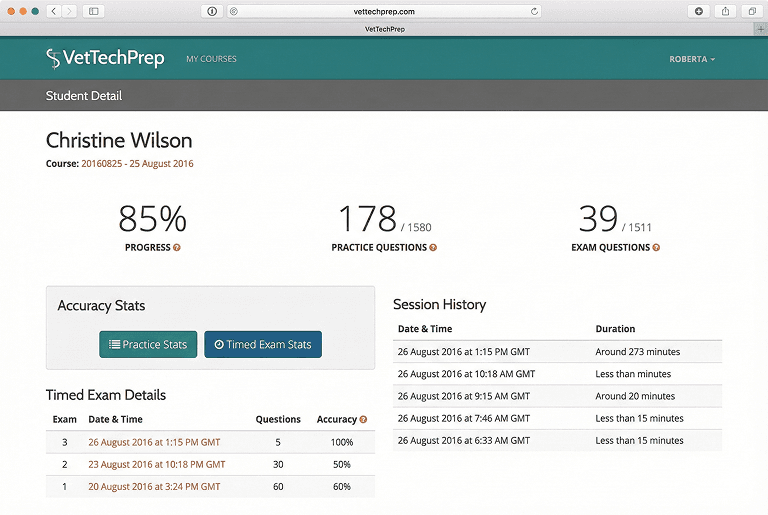Viewport: 768px width, 515px height.
Task: Open a new tab with the plus button
Action: pos(760,29)
